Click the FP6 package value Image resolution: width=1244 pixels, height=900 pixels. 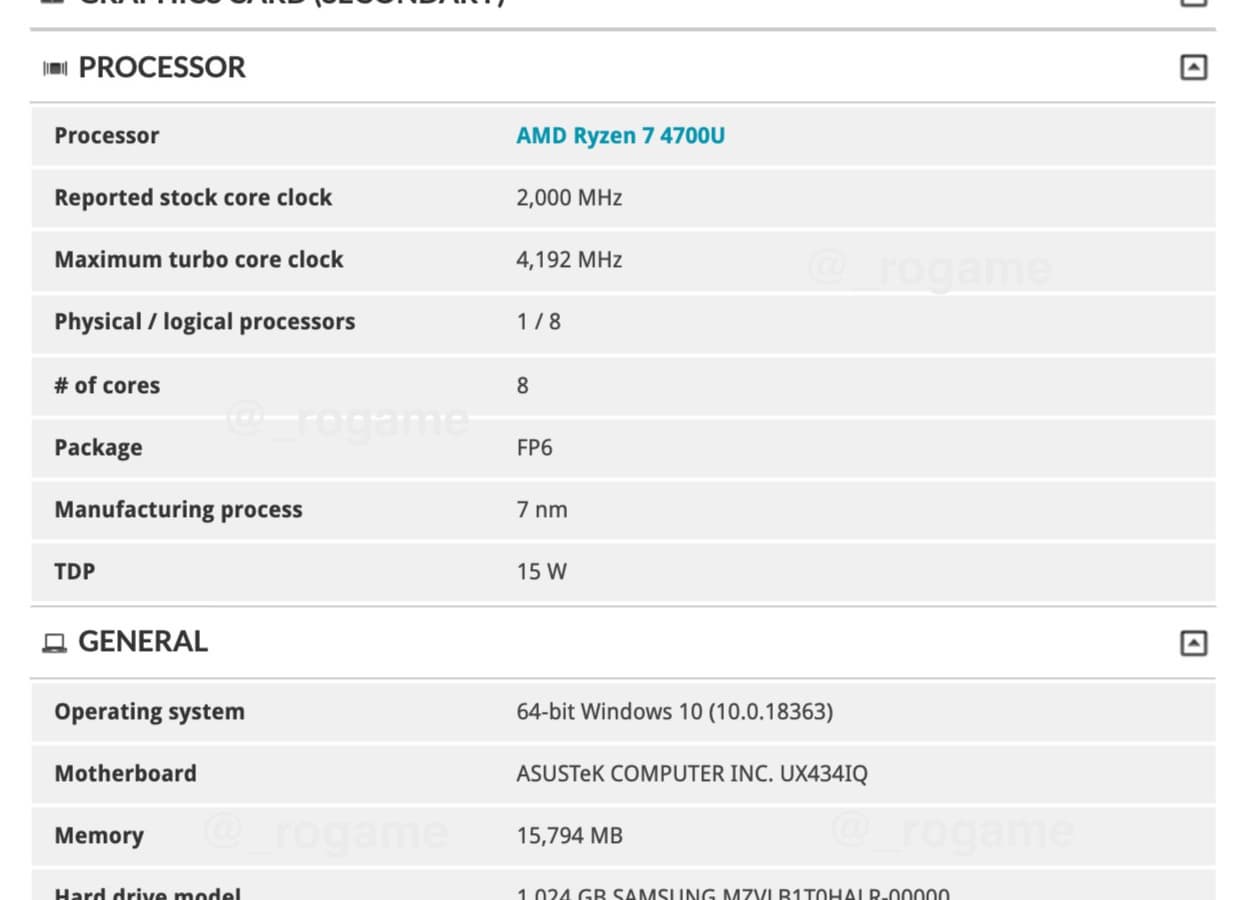[534, 448]
